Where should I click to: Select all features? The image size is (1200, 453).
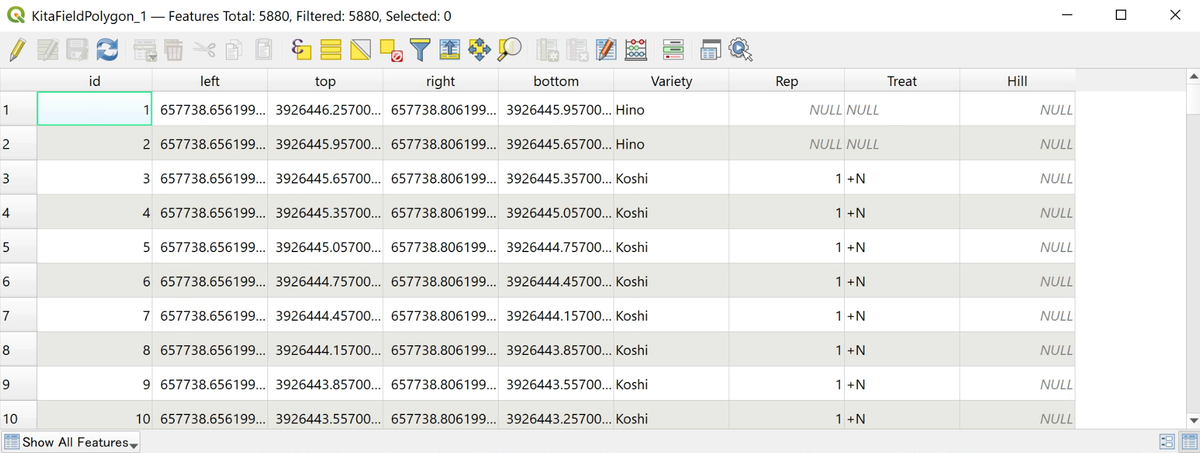332,49
